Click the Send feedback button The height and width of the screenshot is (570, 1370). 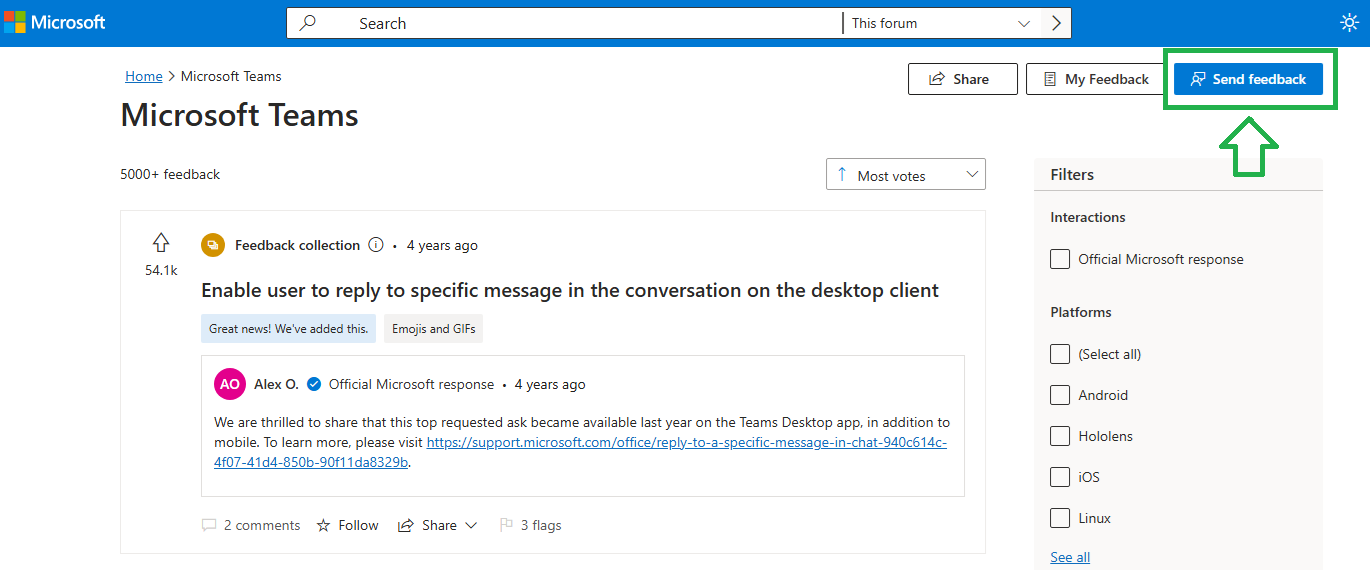1248,79
